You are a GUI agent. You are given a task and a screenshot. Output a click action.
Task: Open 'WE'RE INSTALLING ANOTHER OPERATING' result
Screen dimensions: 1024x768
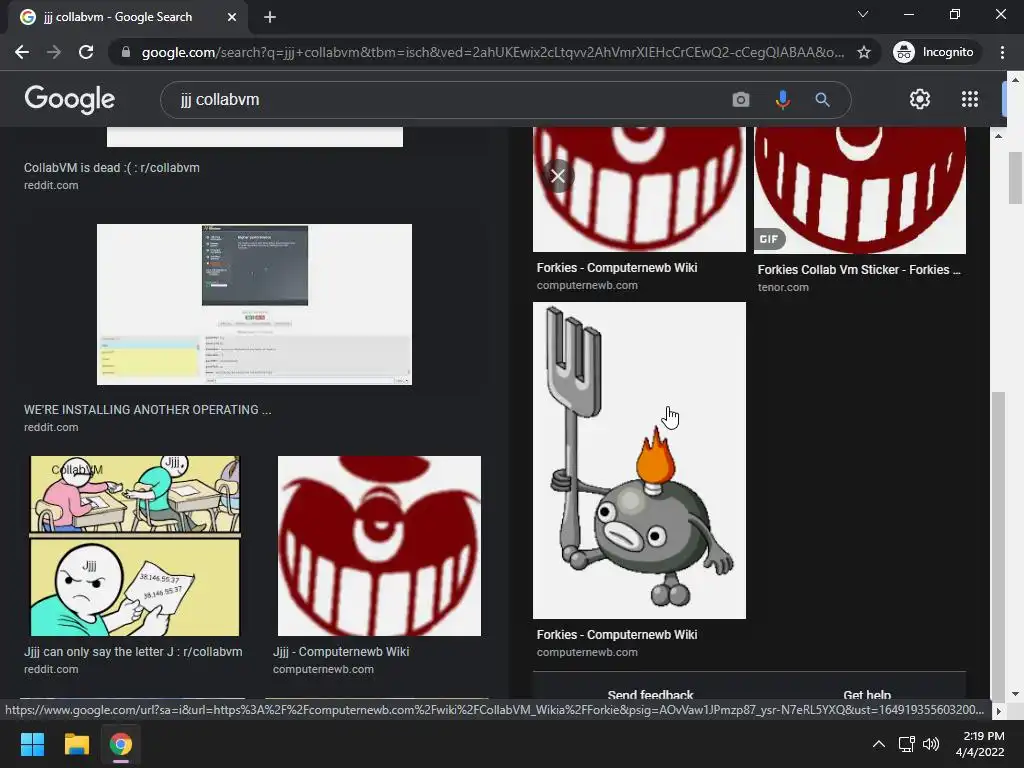click(x=148, y=410)
